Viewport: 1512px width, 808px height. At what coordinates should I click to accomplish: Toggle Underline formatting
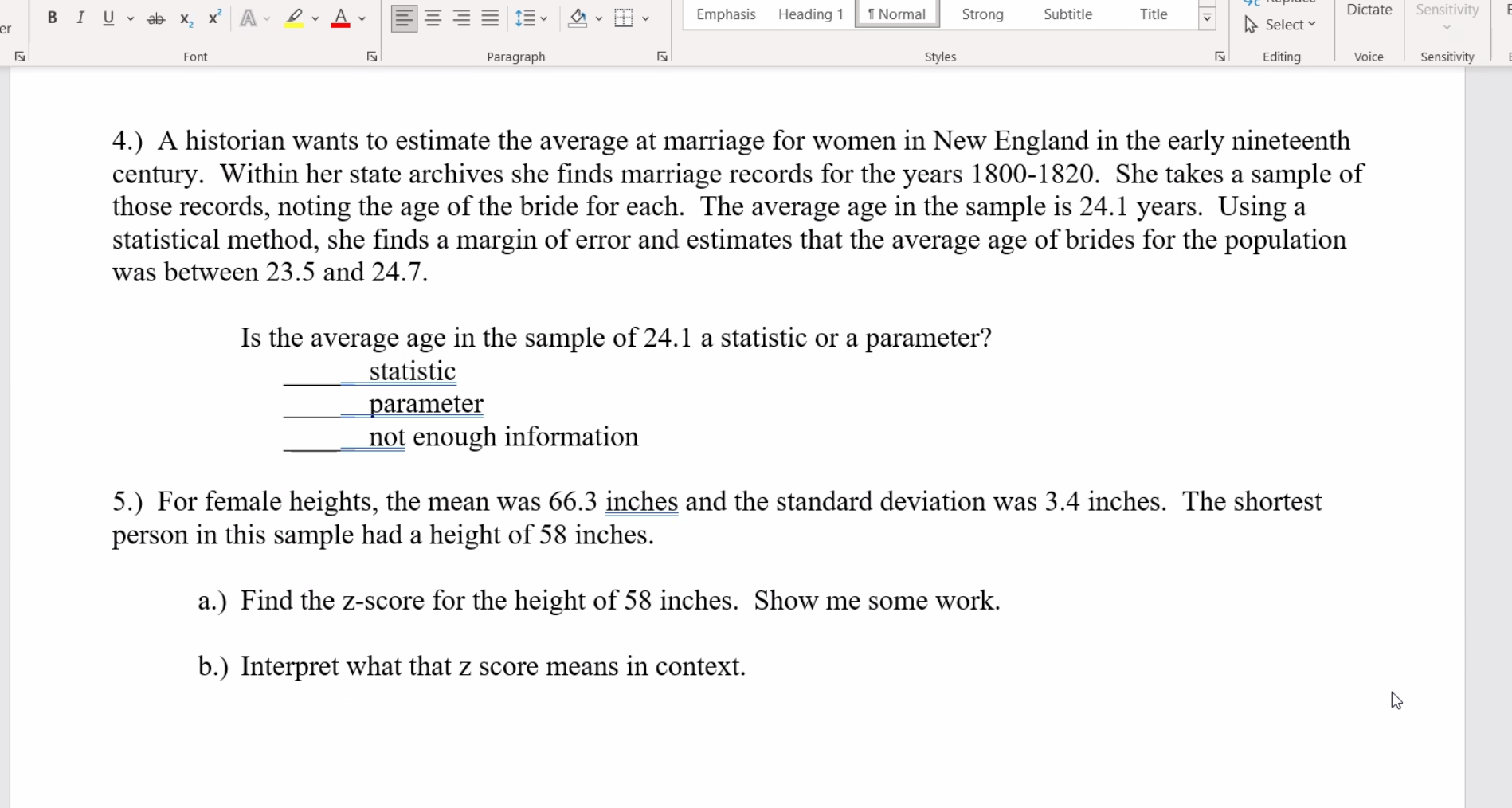108,18
